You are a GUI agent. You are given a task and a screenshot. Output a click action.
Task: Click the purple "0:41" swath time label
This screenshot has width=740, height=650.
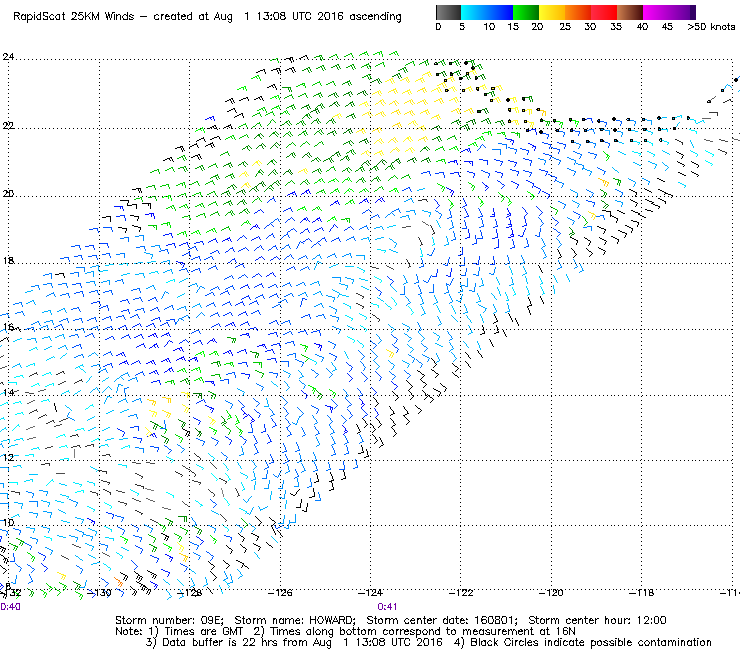pyautogui.click(x=387, y=607)
